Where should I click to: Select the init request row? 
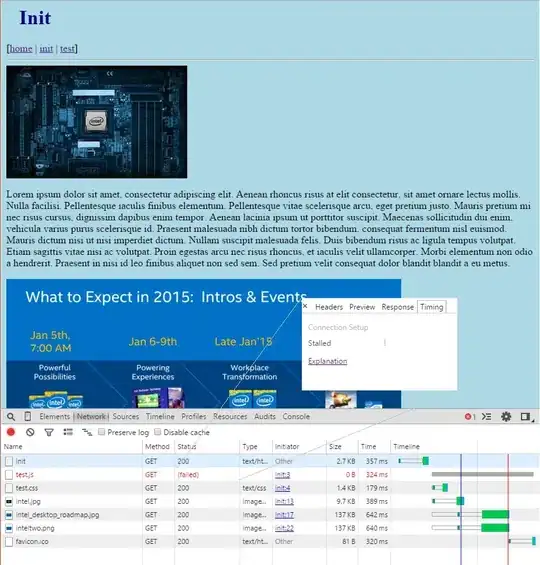(x=270, y=461)
